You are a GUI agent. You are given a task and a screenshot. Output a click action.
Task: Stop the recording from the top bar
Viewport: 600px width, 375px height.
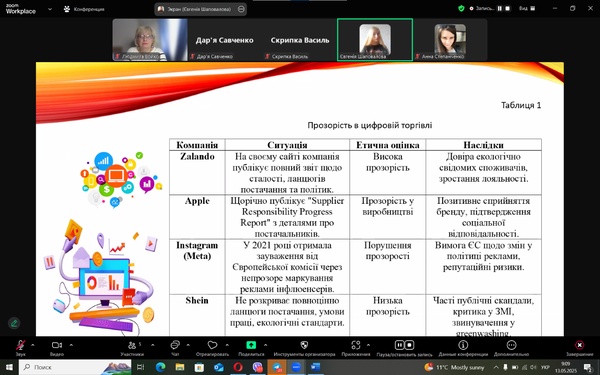[508, 8]
